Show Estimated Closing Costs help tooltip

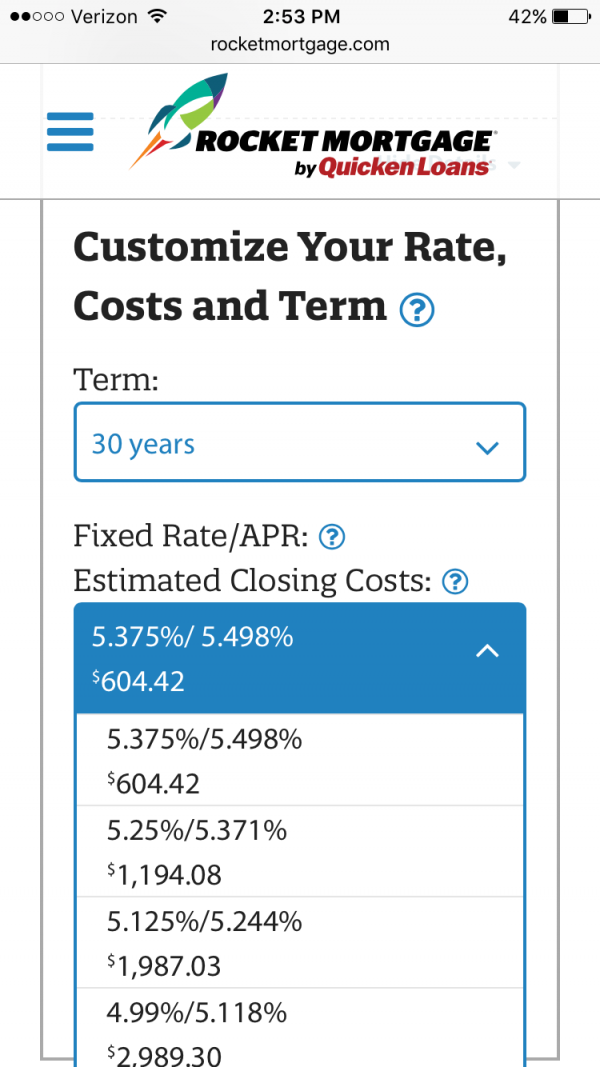(455, 581)
